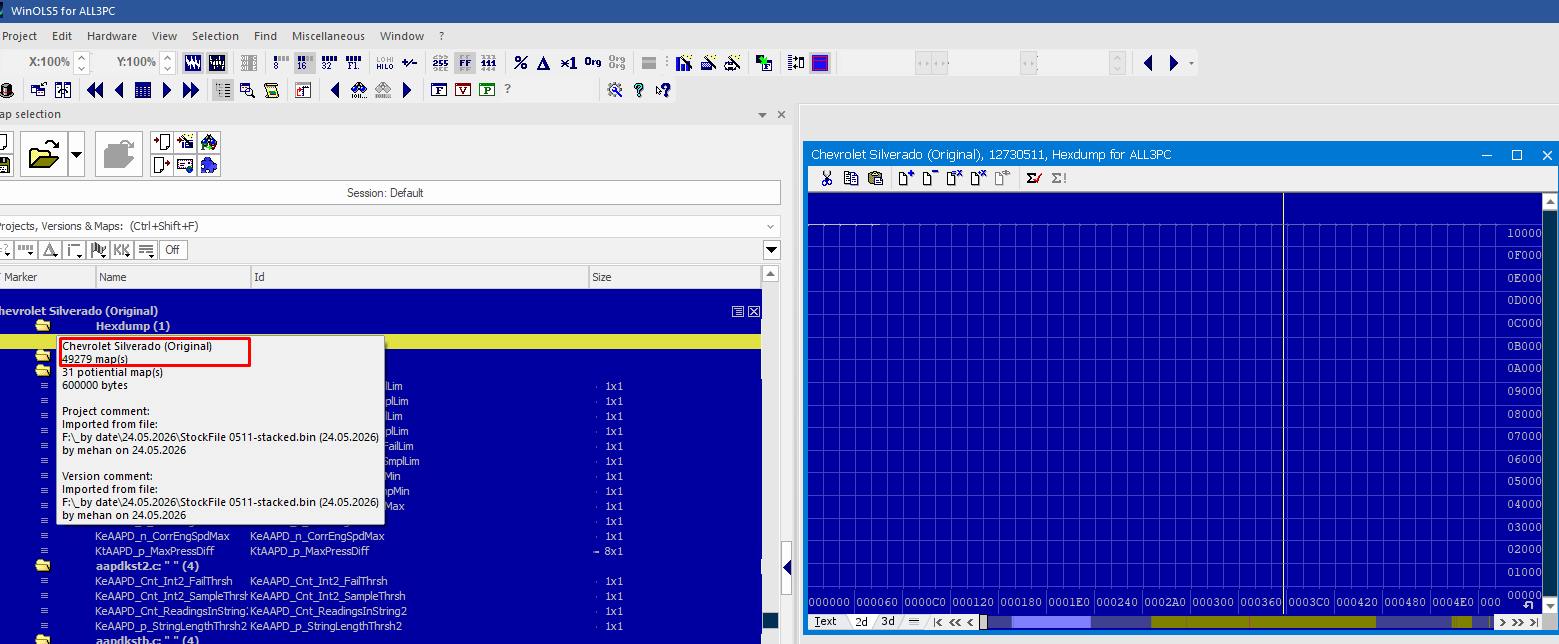
Task: Click the import file icon
Action: 161,142
